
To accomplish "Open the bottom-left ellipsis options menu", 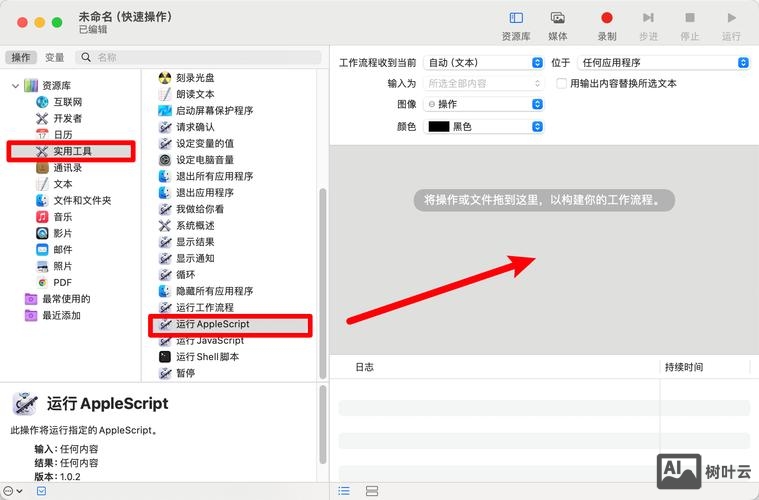I will coord(13,491).
